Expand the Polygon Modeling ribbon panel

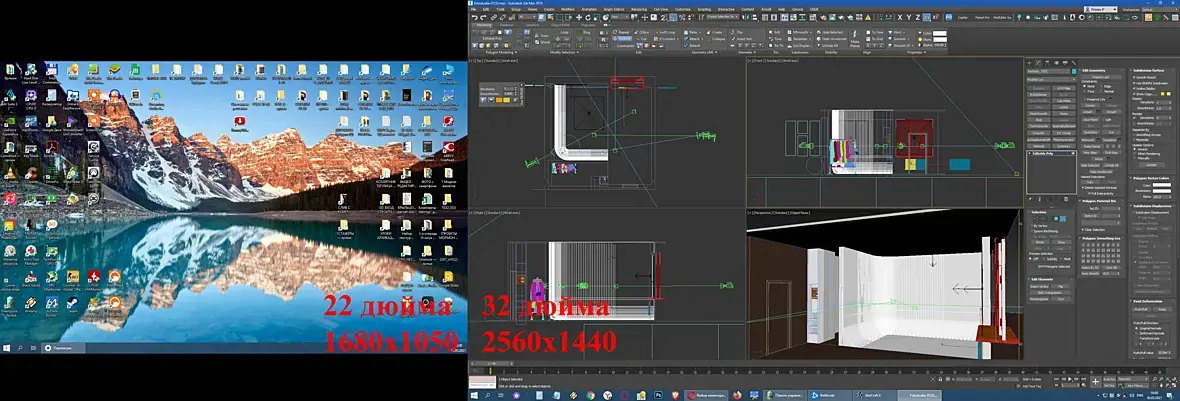point(500,53)
